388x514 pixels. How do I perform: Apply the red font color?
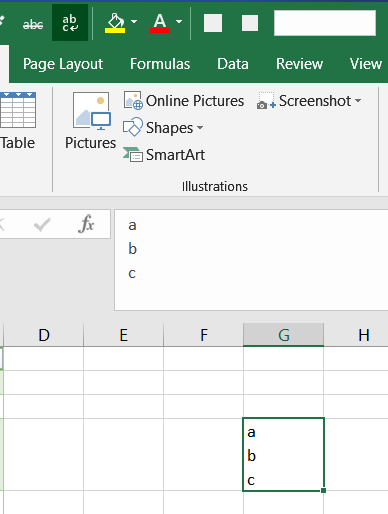(160, 23)
